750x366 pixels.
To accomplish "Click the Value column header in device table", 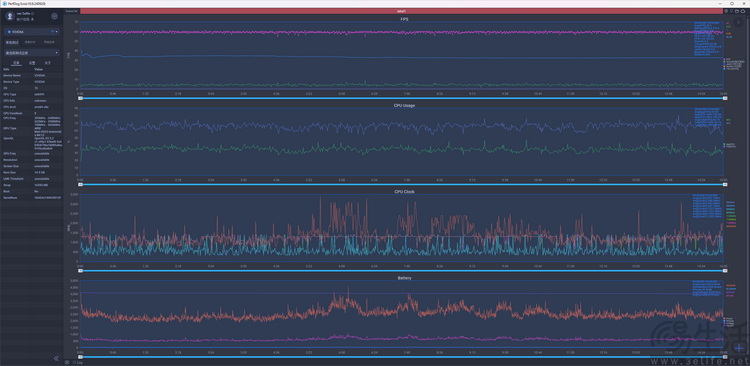I will pyautogui.click(x=38, y=69).
